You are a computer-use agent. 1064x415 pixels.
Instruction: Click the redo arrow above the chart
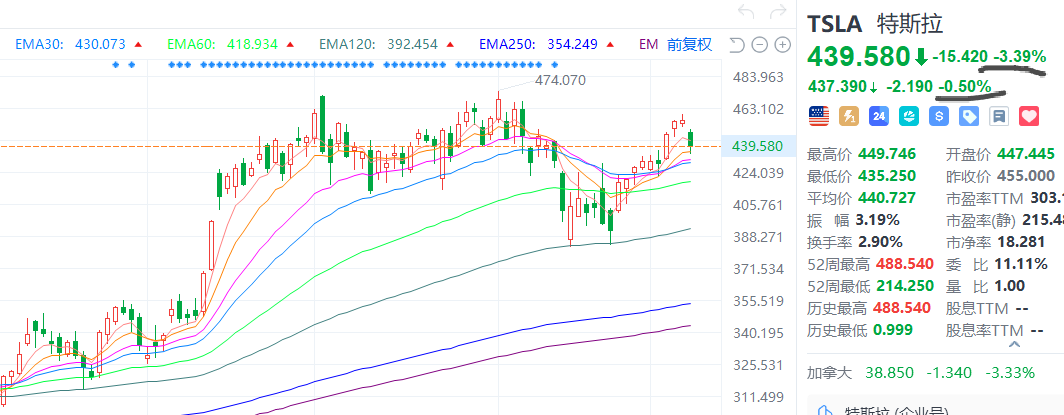778,12
